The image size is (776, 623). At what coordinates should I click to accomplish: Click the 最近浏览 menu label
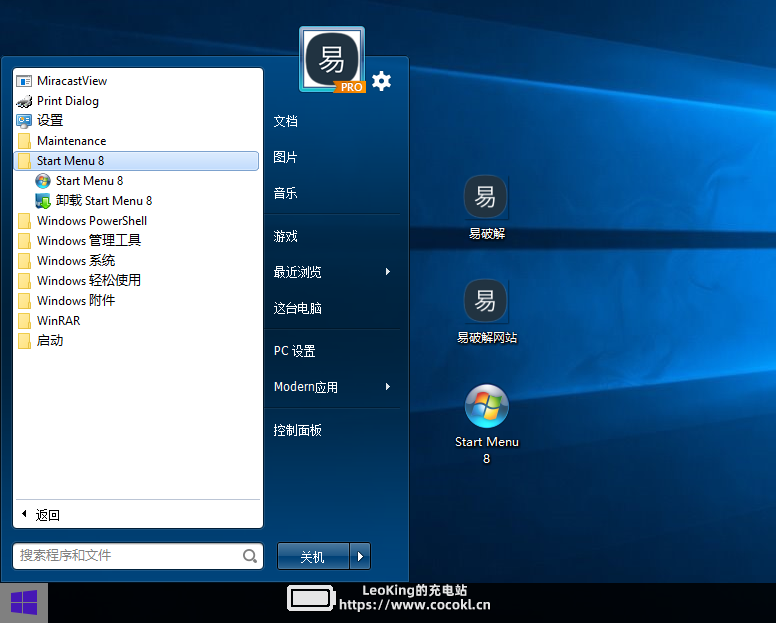[297, 272]
